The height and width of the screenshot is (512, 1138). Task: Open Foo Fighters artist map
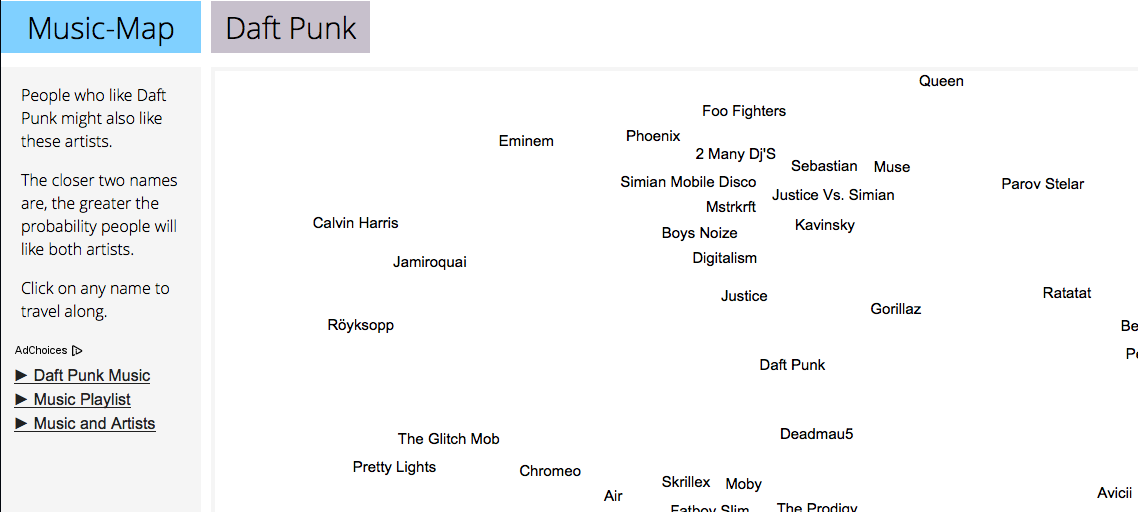(x=744, y=111)
